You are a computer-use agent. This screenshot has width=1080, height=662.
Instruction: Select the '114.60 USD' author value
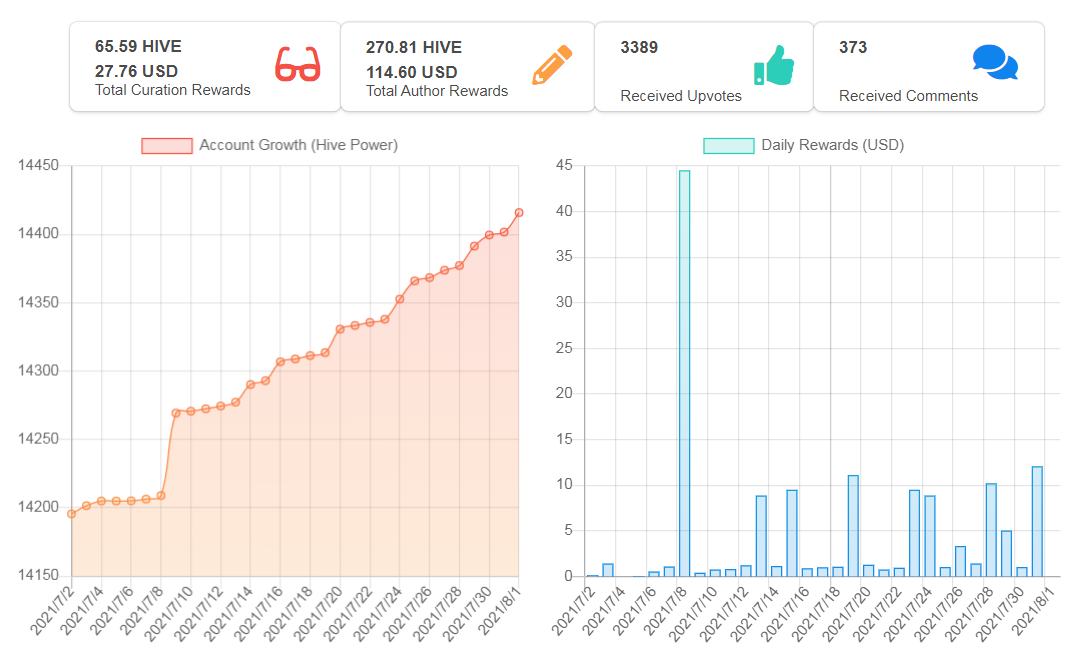click(412, 72)
